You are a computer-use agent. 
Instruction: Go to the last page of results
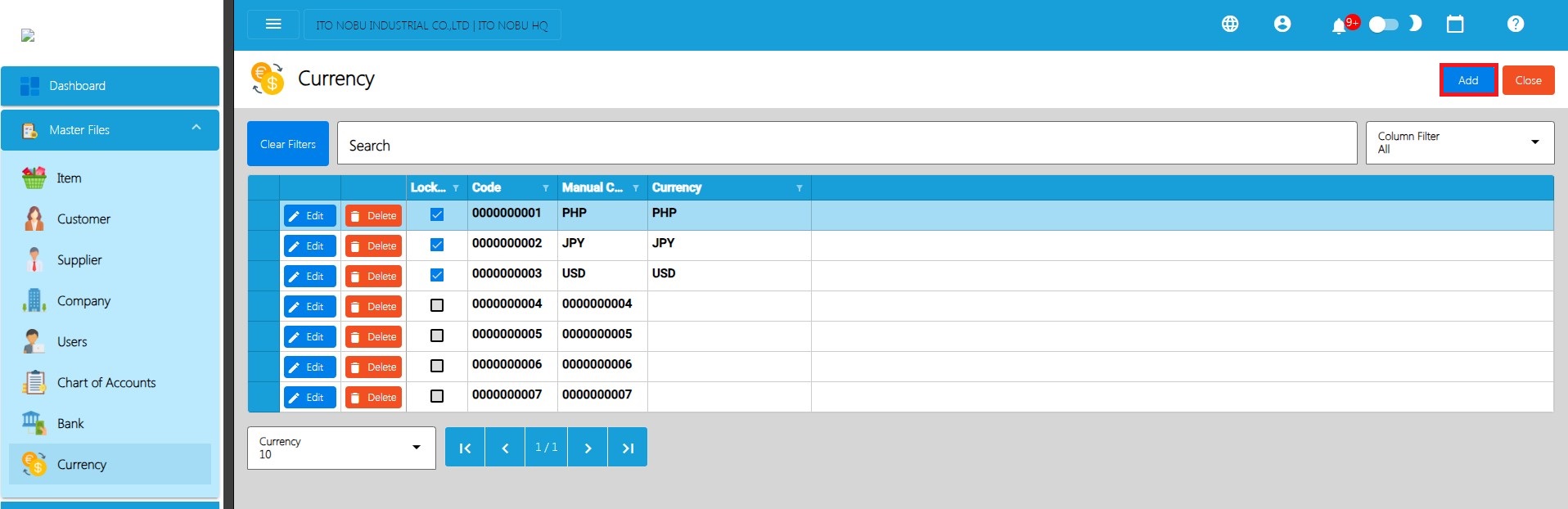(x=627, y=448)
